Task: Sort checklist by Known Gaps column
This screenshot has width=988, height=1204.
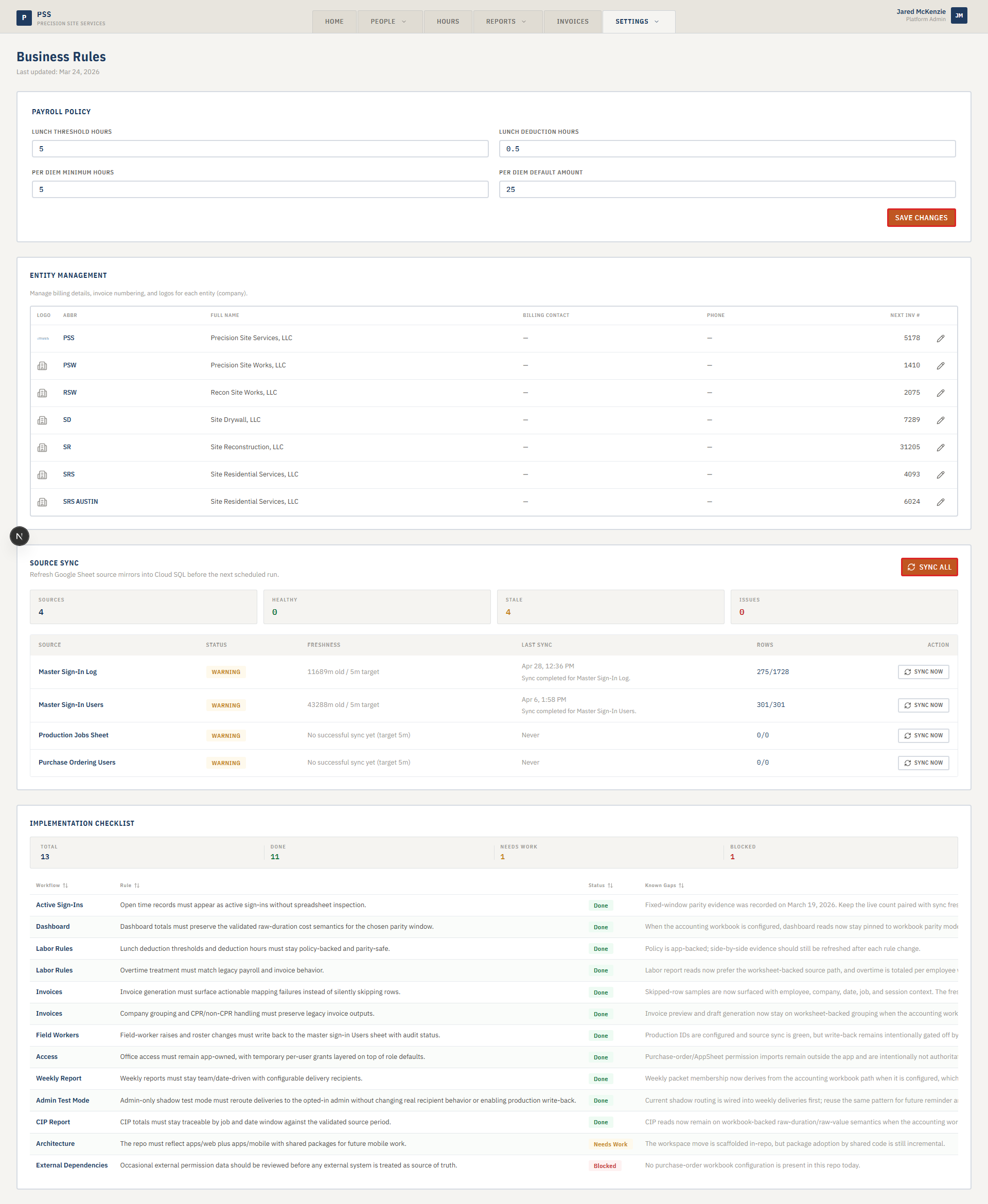Action: tap(664, 886)
